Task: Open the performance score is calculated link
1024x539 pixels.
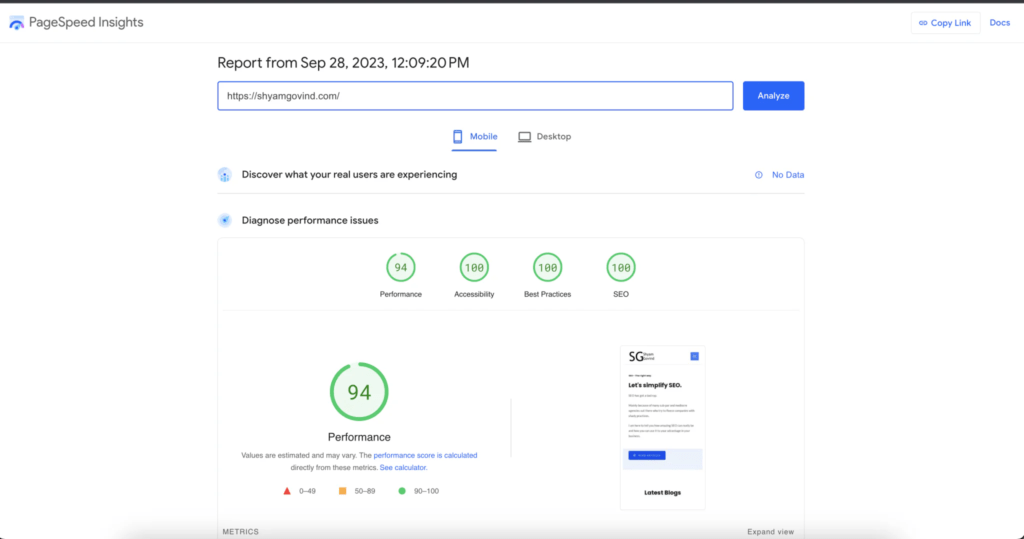Action: click(x=425, y=455)
